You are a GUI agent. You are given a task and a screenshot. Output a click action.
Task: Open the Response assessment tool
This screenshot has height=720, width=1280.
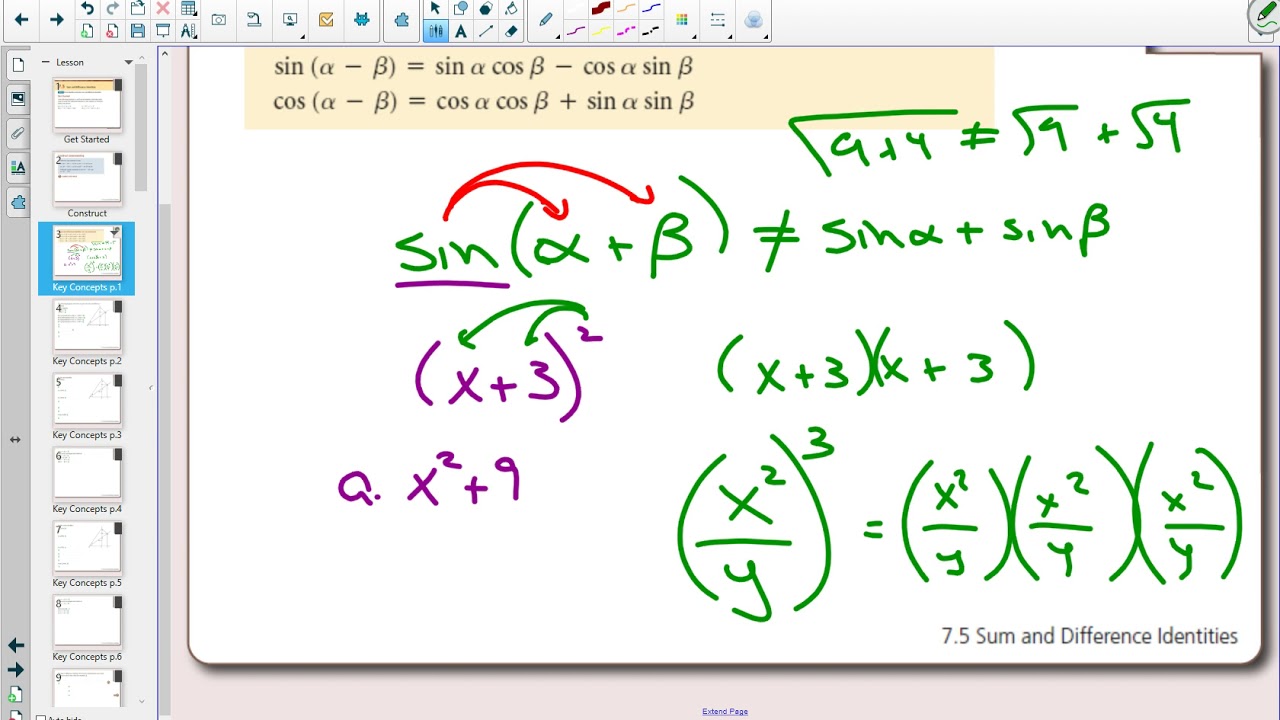tap(326, 20)
